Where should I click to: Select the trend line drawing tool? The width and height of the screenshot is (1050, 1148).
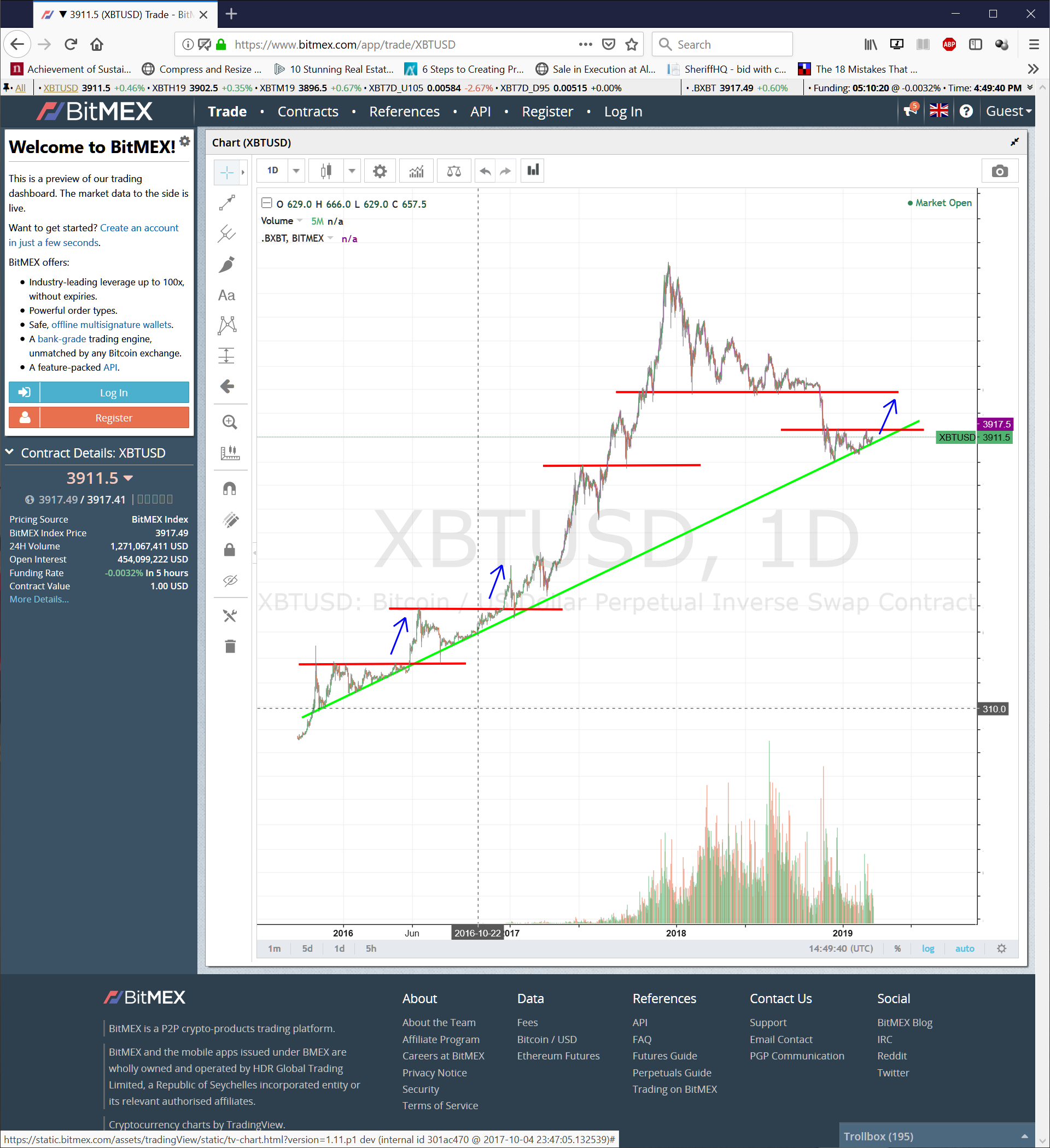pyautogui.click(x=227, y=203)
